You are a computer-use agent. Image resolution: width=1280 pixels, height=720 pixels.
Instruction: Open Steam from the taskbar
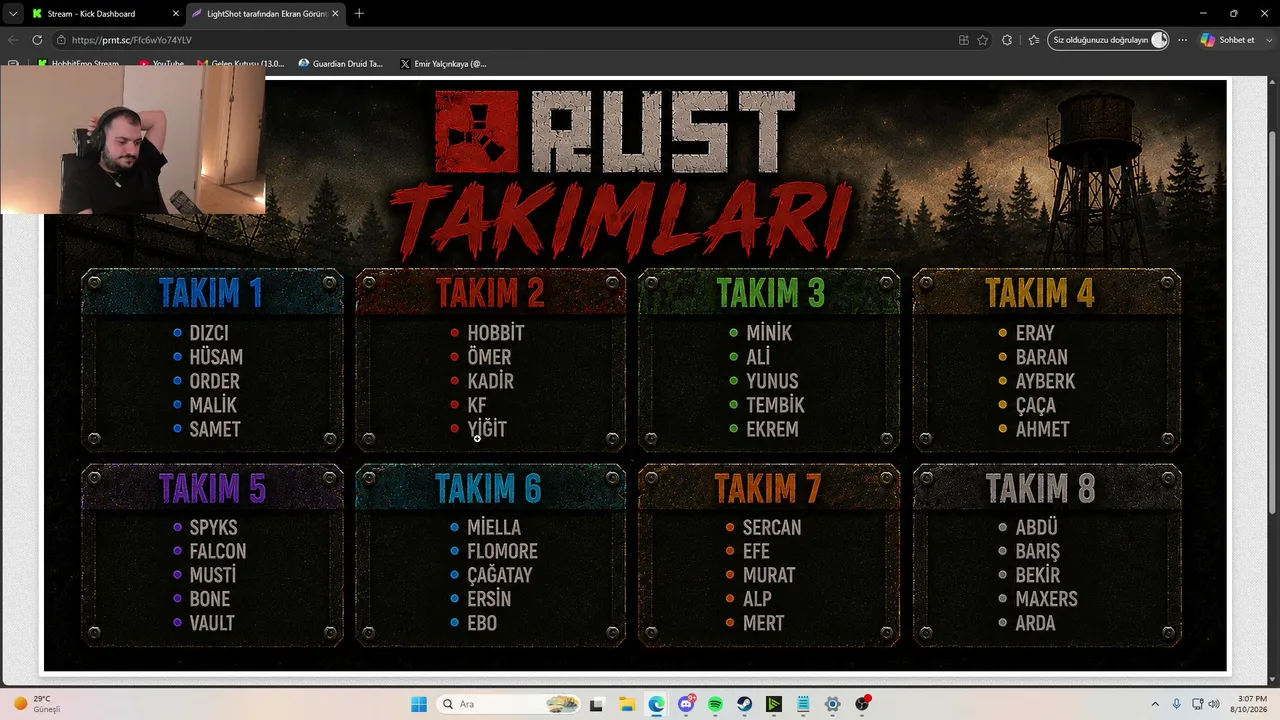click(x=745, y=704)
